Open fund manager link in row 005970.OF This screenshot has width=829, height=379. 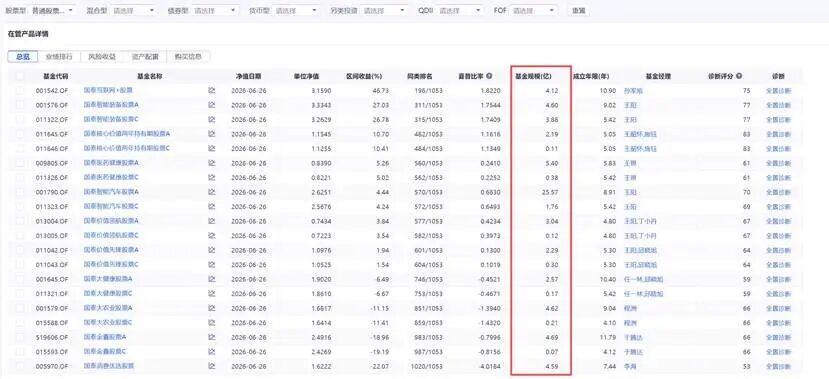click(630, 366)
